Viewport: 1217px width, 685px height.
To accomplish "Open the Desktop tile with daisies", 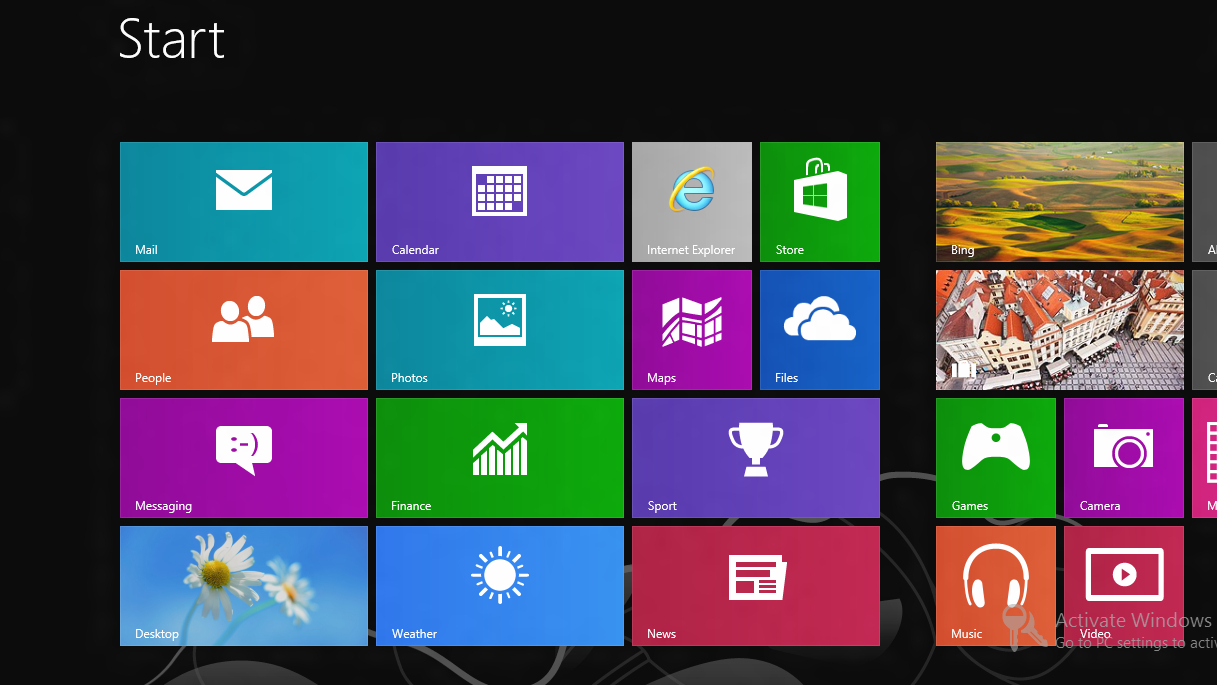I will click(x=243, y=585).
